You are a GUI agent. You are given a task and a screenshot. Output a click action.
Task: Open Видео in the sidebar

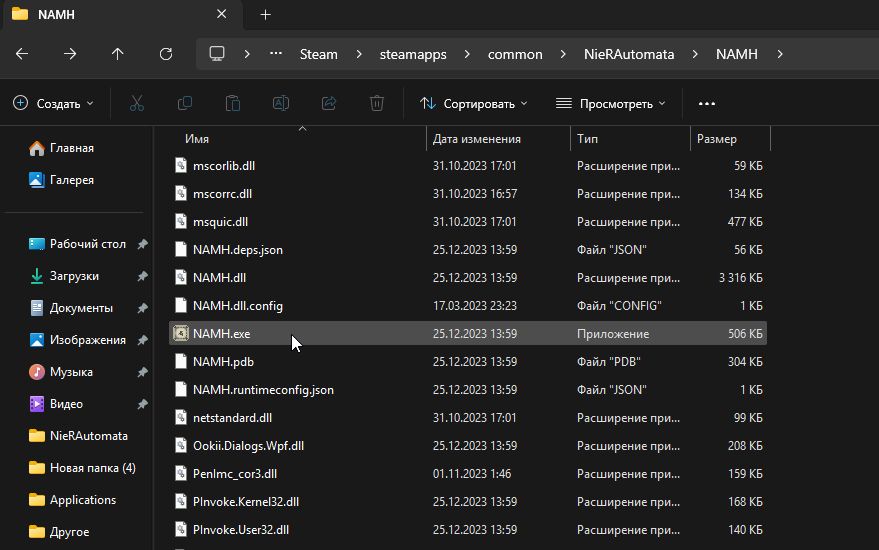(x=55, y=404)
